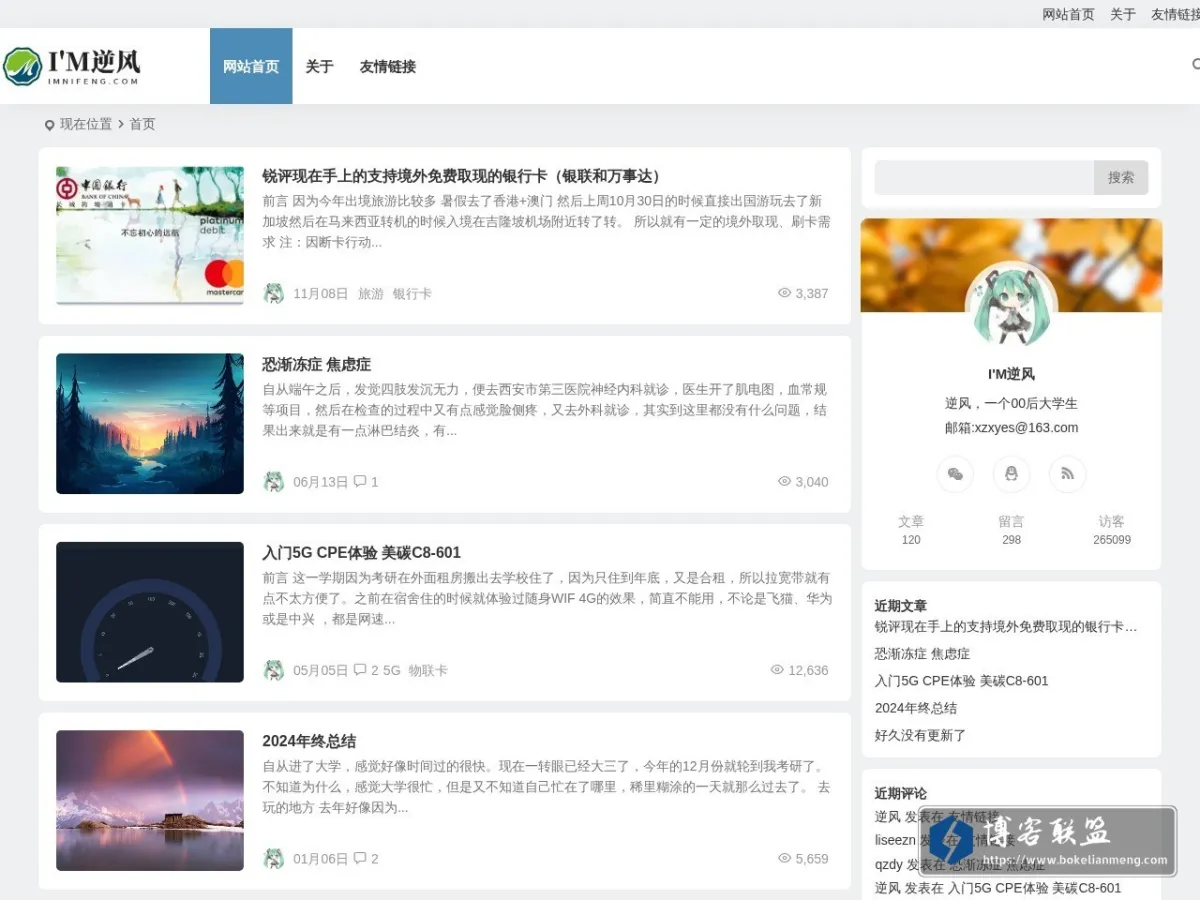The width and height of the screenshot is (1200, 900).
Task: Click author avatar beside 01月06日
Action: pos(273,859)
